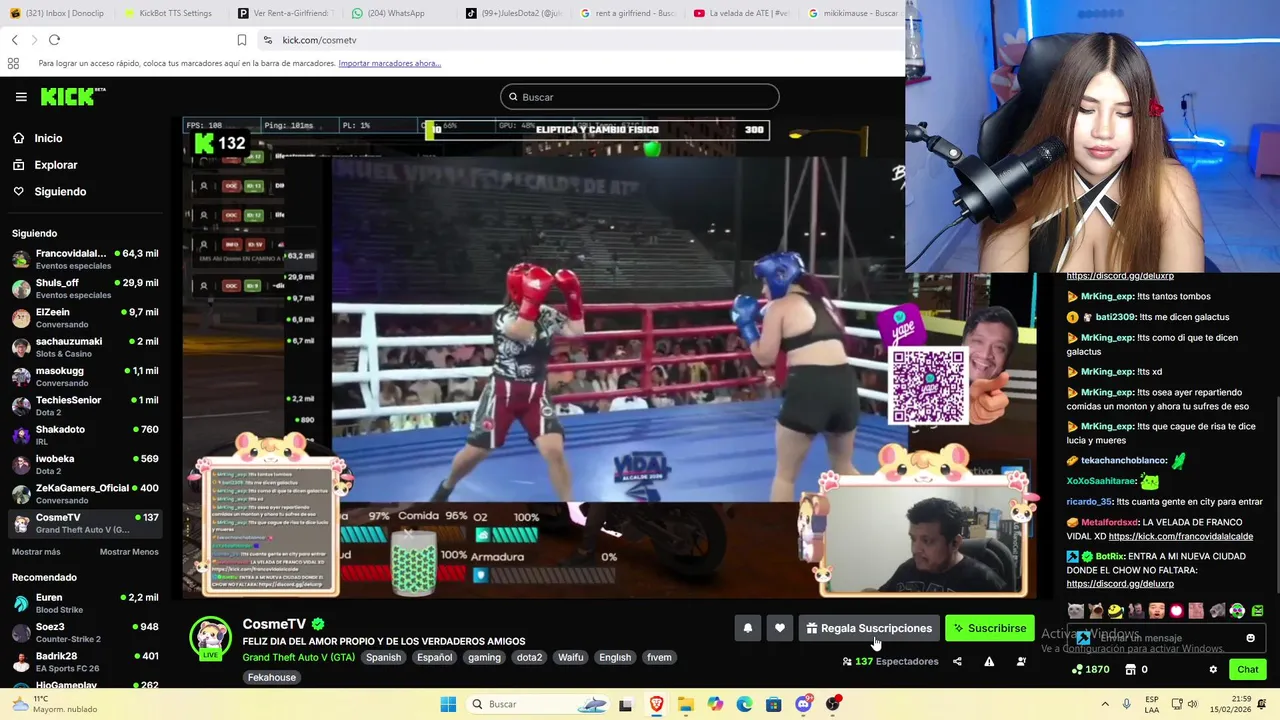Open Francovidalal... channel in Siguiendo list

tap(85, 259)
